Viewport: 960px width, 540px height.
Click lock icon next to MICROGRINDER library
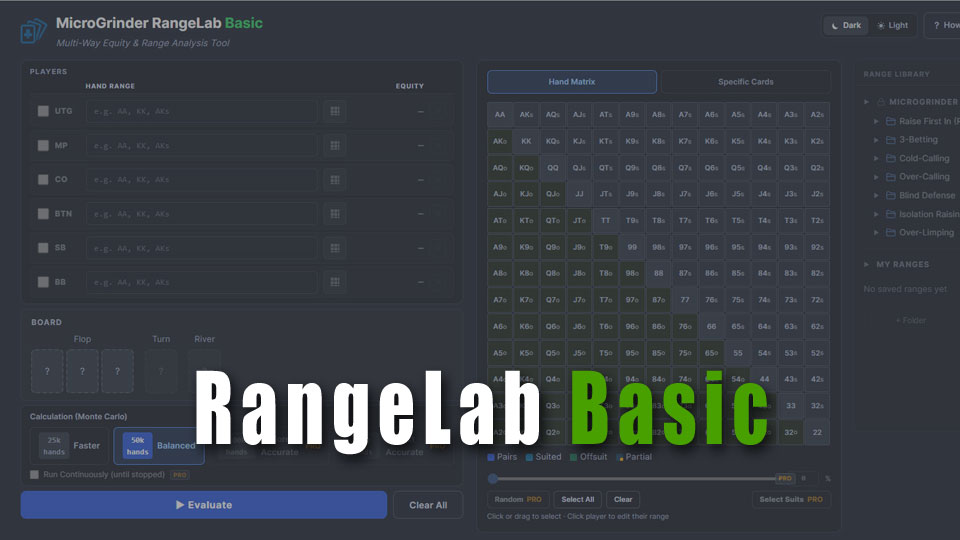tap(881, 102)
